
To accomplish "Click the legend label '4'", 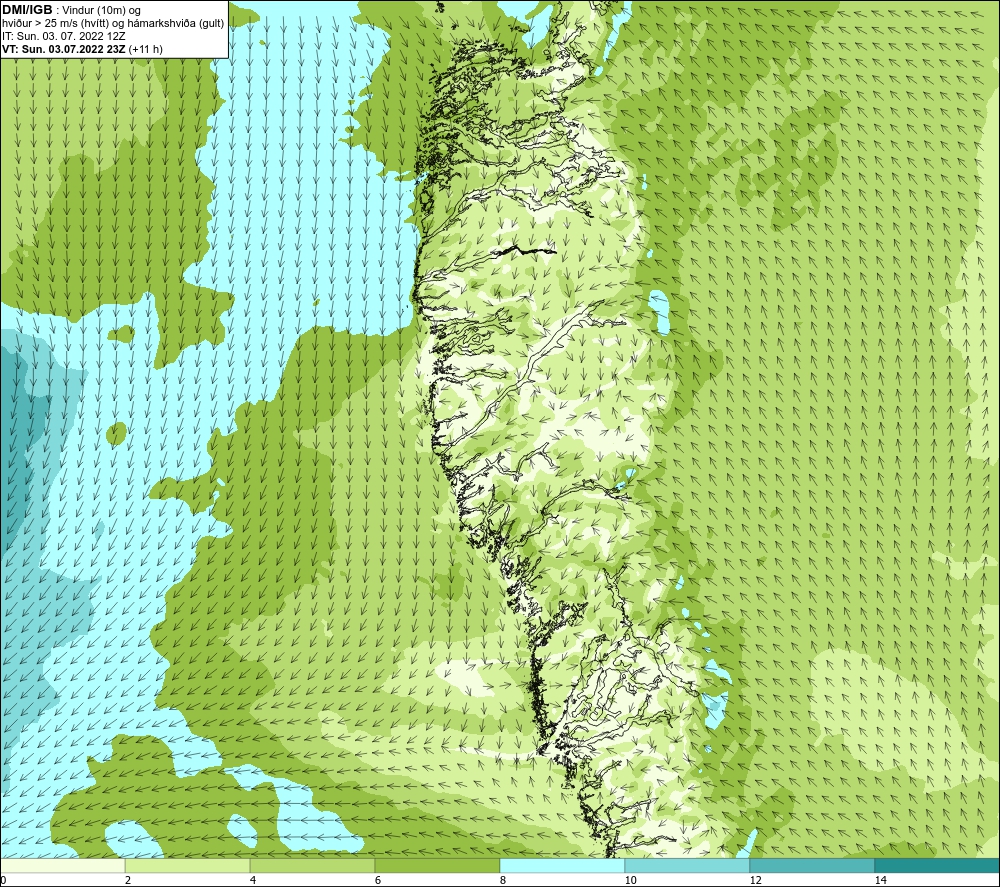I will (253, 881).
